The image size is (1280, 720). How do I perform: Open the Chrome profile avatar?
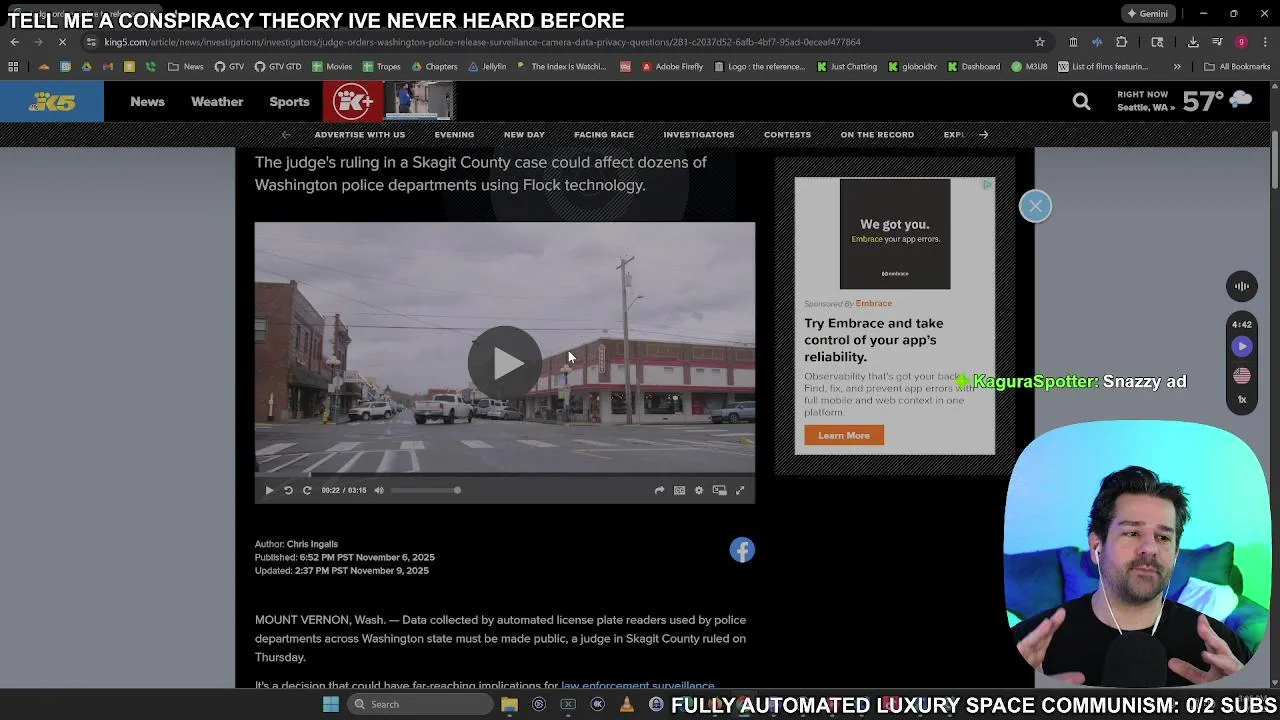pos(1241,42)
